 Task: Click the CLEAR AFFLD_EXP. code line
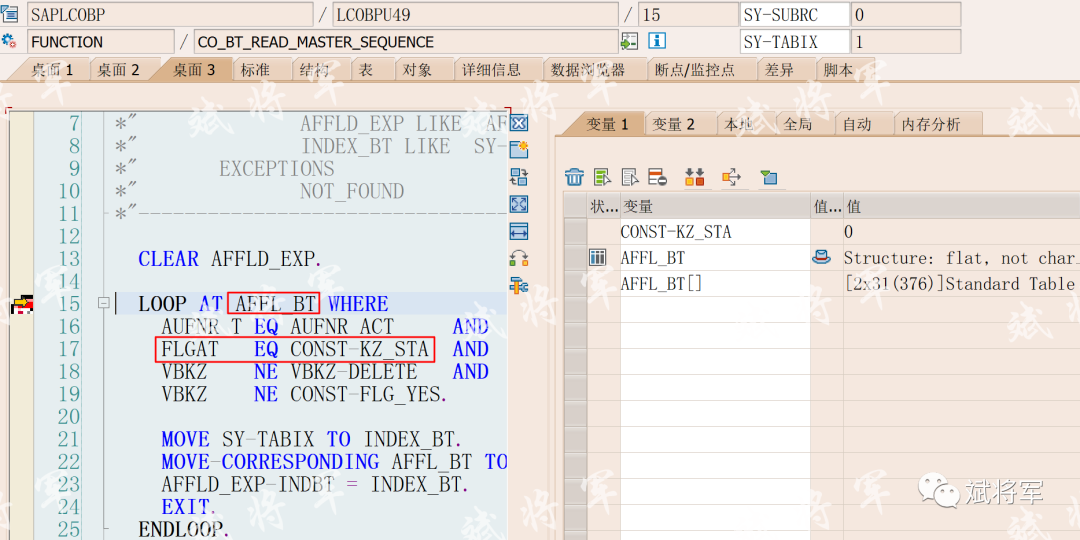point(229,259)
